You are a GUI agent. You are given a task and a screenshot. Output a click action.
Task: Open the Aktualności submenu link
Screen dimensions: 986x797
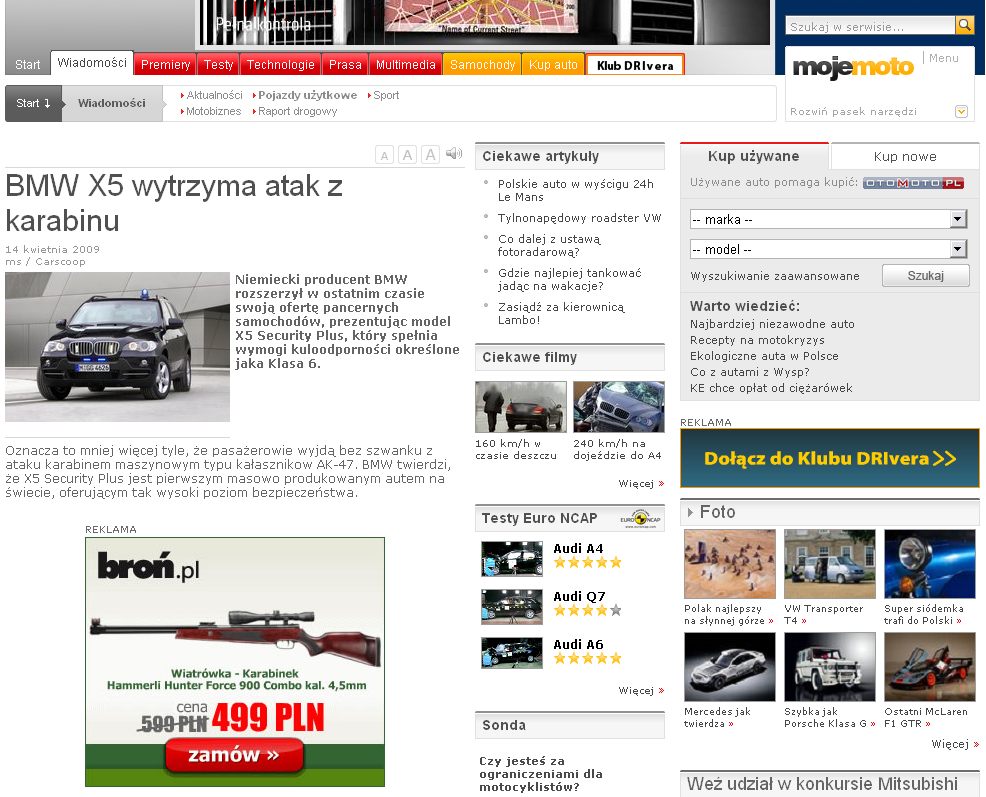pyautogui.click(x=214, y=95)
